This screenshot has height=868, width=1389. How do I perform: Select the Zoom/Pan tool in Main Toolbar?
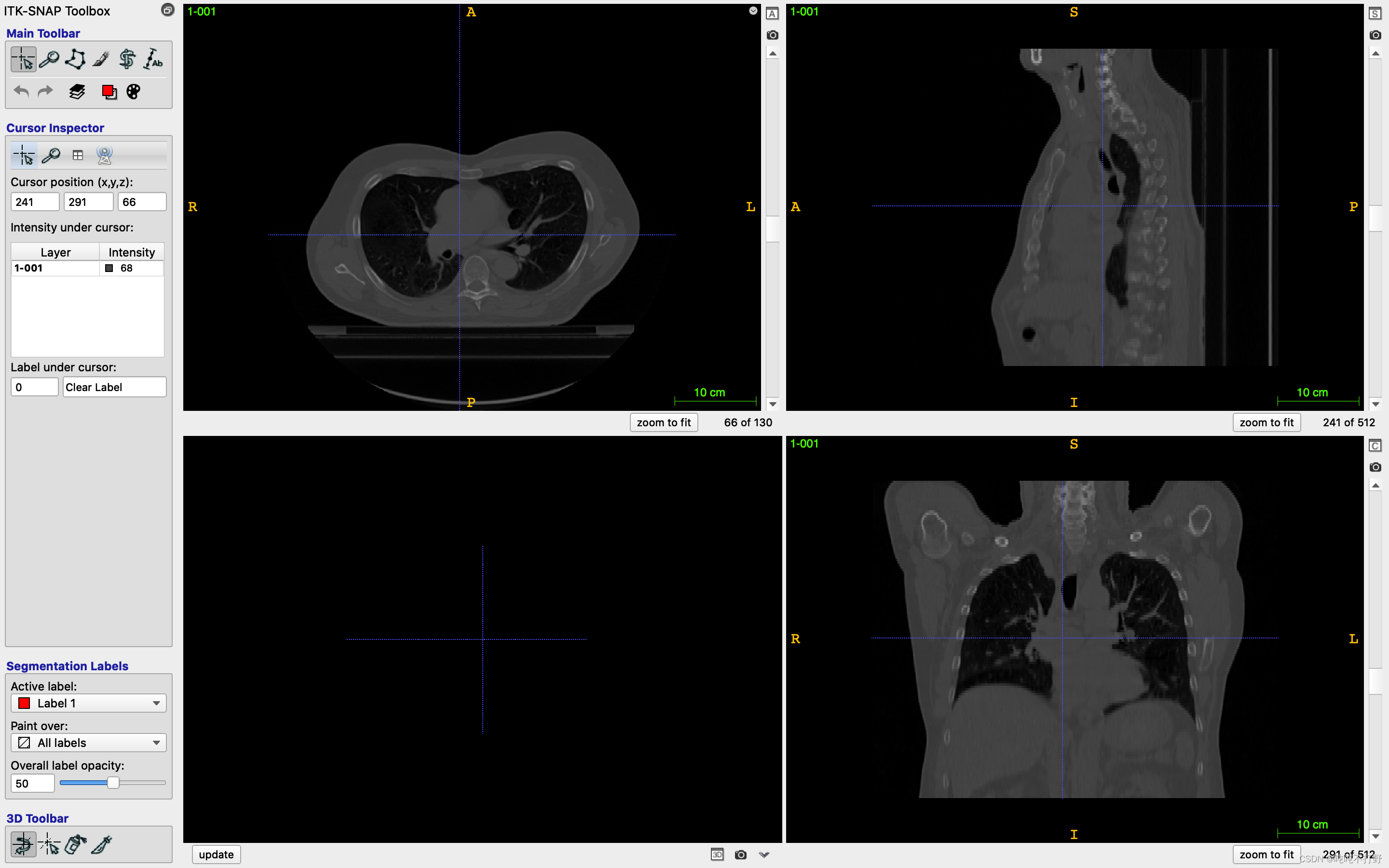(x=49, y=59)
